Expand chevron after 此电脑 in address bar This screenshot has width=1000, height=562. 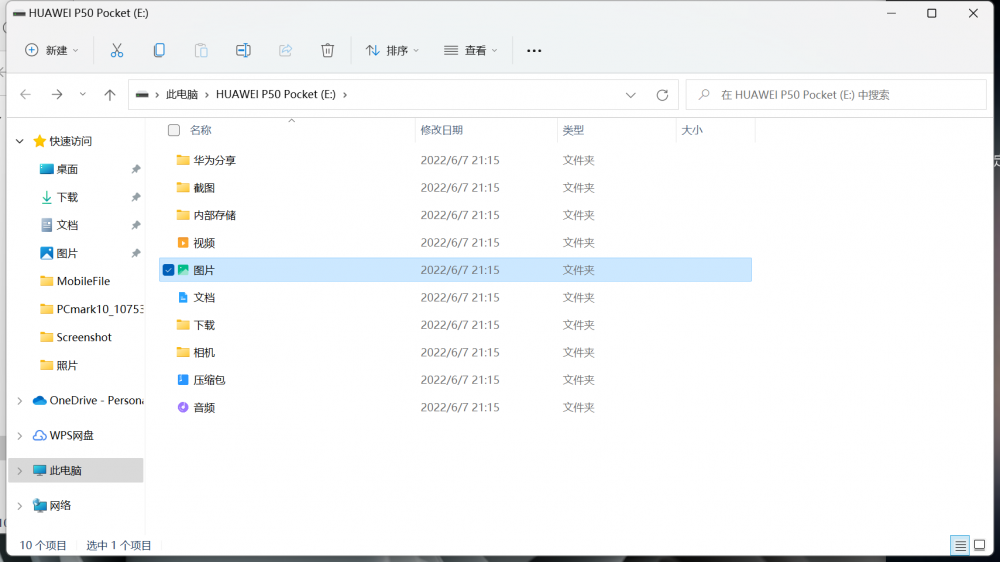[x=207, y=94]
